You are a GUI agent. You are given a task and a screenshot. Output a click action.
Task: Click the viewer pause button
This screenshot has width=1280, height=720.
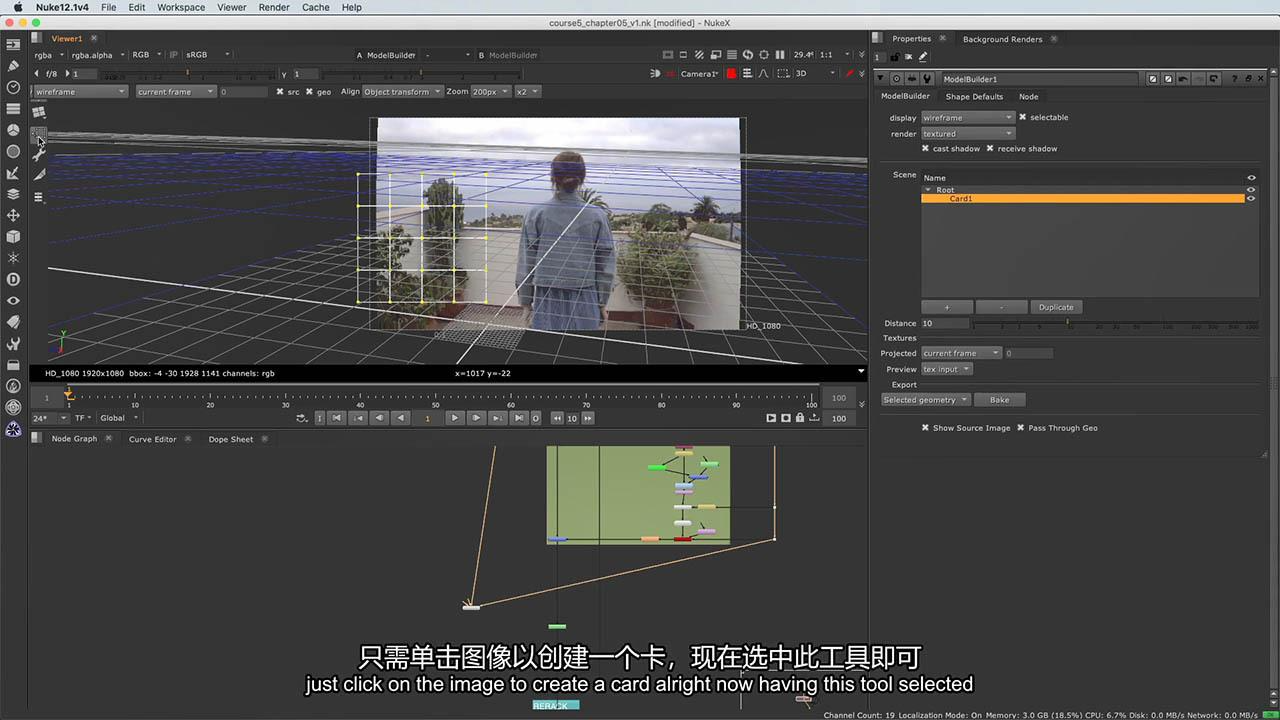tap(781, 55)
